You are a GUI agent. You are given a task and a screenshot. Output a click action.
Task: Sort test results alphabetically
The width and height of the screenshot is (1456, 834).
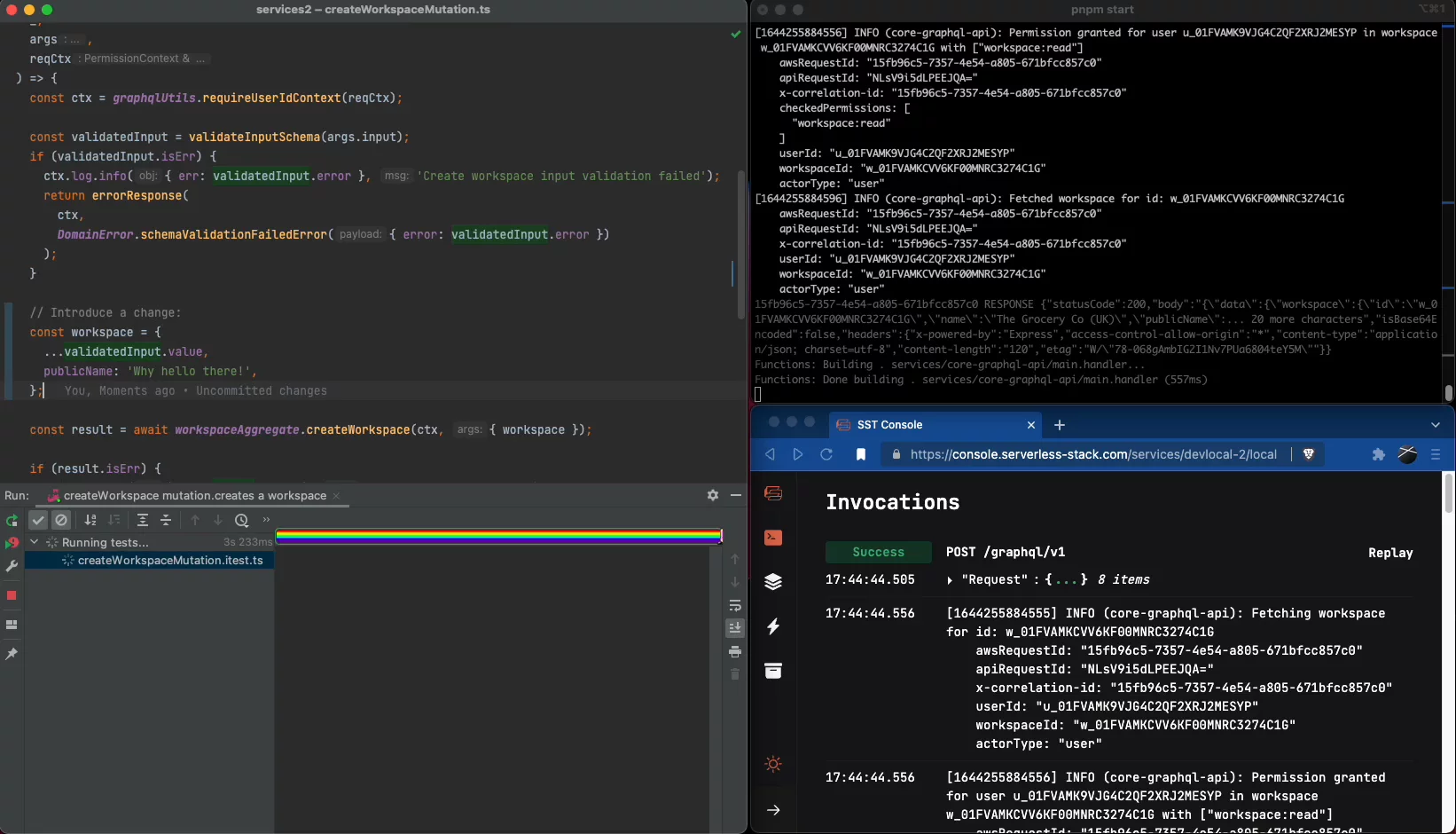(x=90, y=520)
